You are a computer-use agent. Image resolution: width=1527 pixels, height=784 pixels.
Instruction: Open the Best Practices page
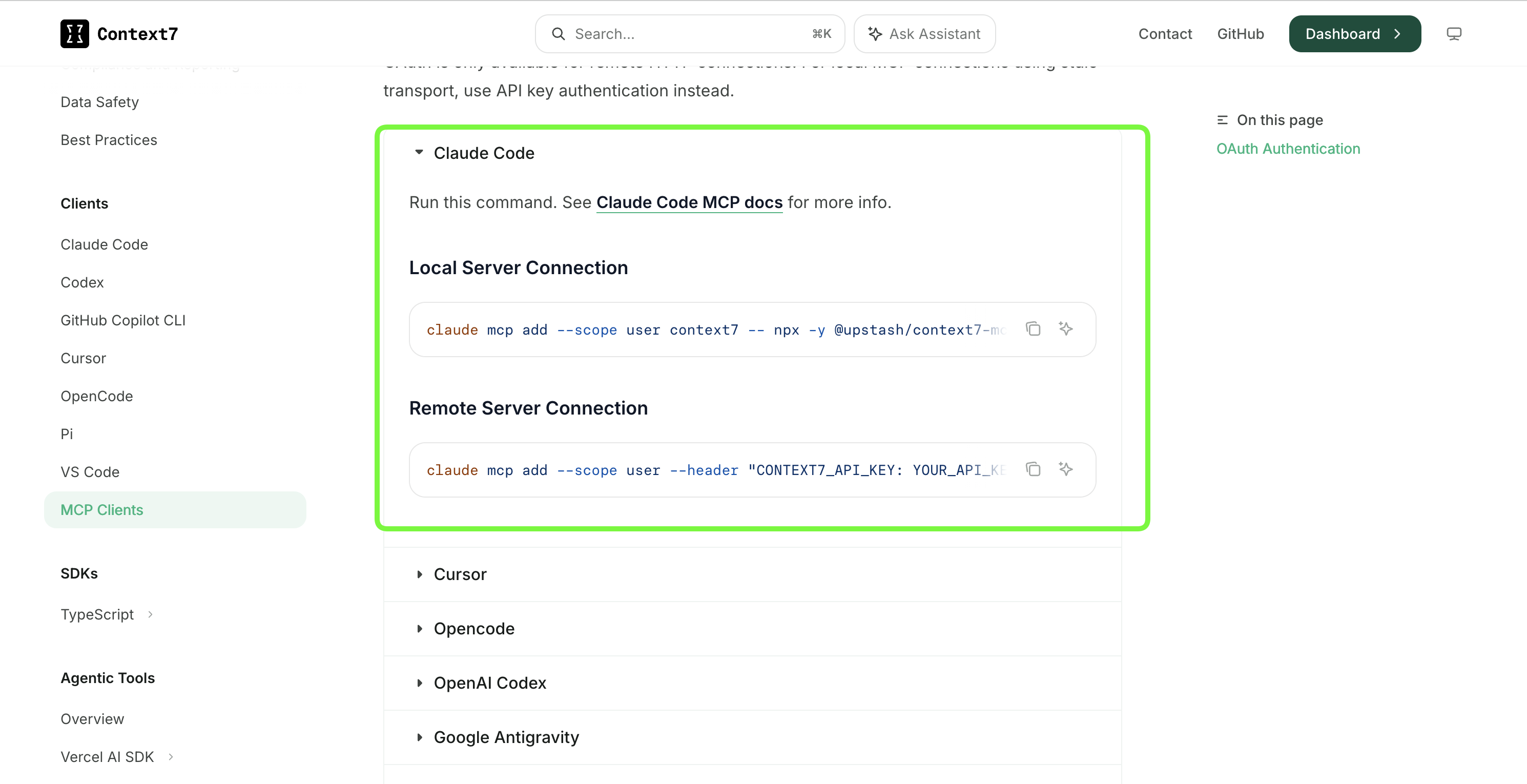click(109, 140)
